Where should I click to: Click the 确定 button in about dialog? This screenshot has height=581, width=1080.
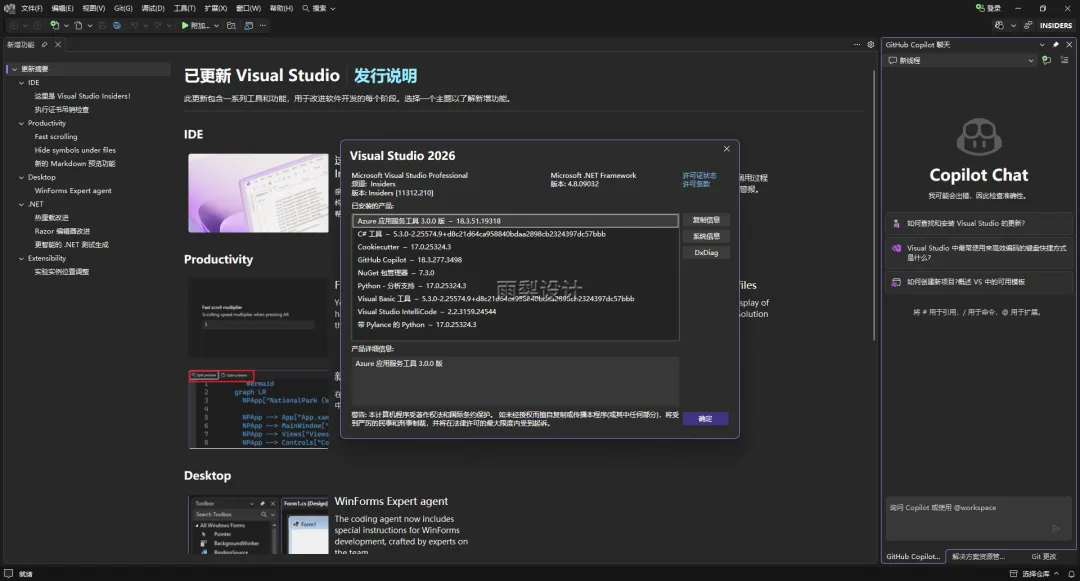(x=705, y=419)
